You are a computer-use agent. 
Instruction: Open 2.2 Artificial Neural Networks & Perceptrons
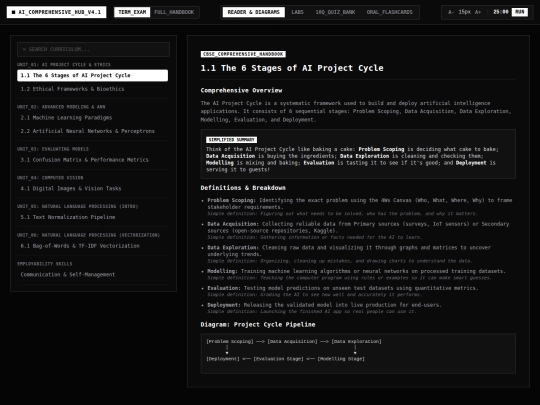point(93,131)
